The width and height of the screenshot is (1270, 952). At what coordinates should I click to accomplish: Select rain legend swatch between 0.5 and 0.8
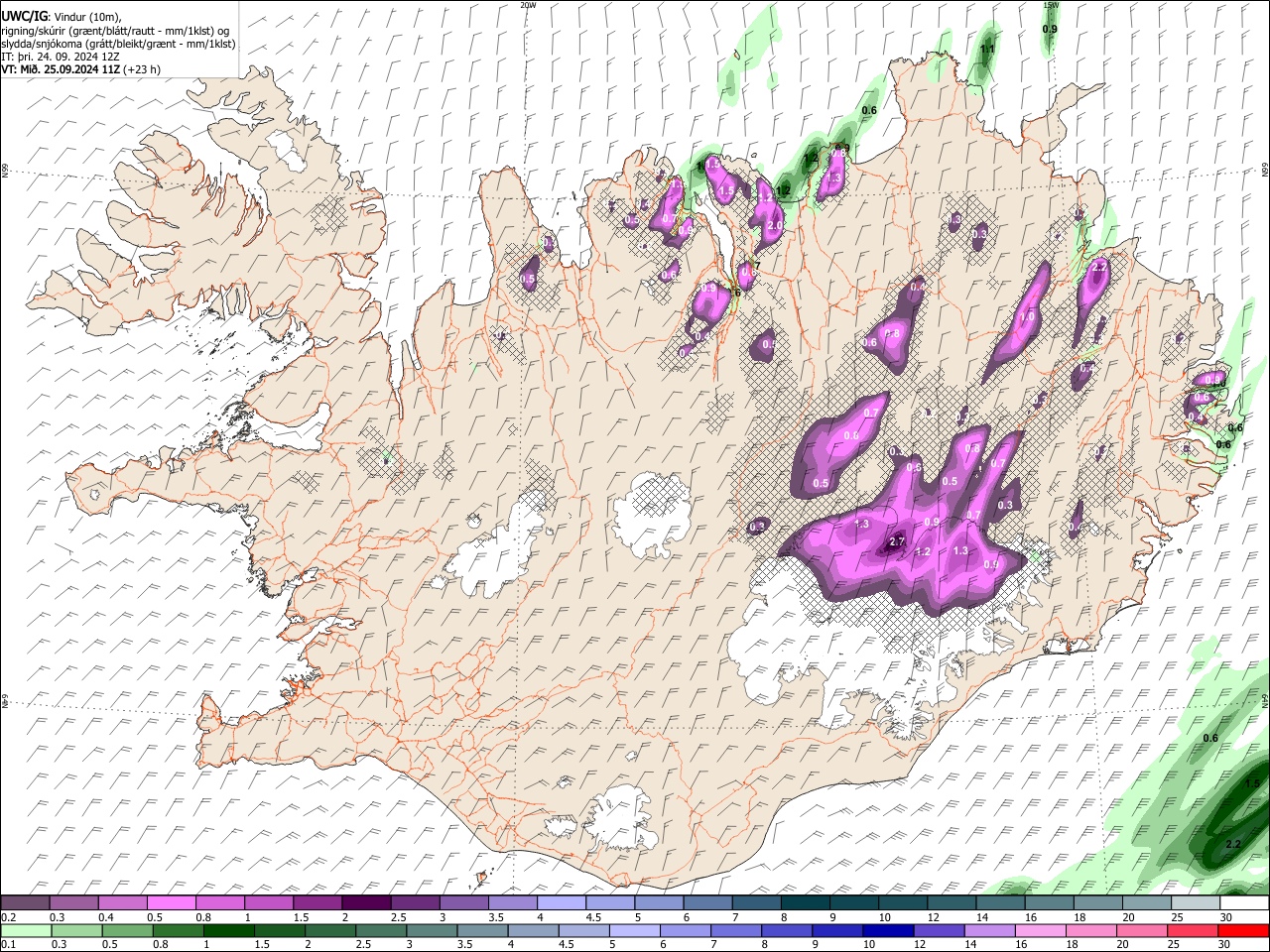(127, 930)
